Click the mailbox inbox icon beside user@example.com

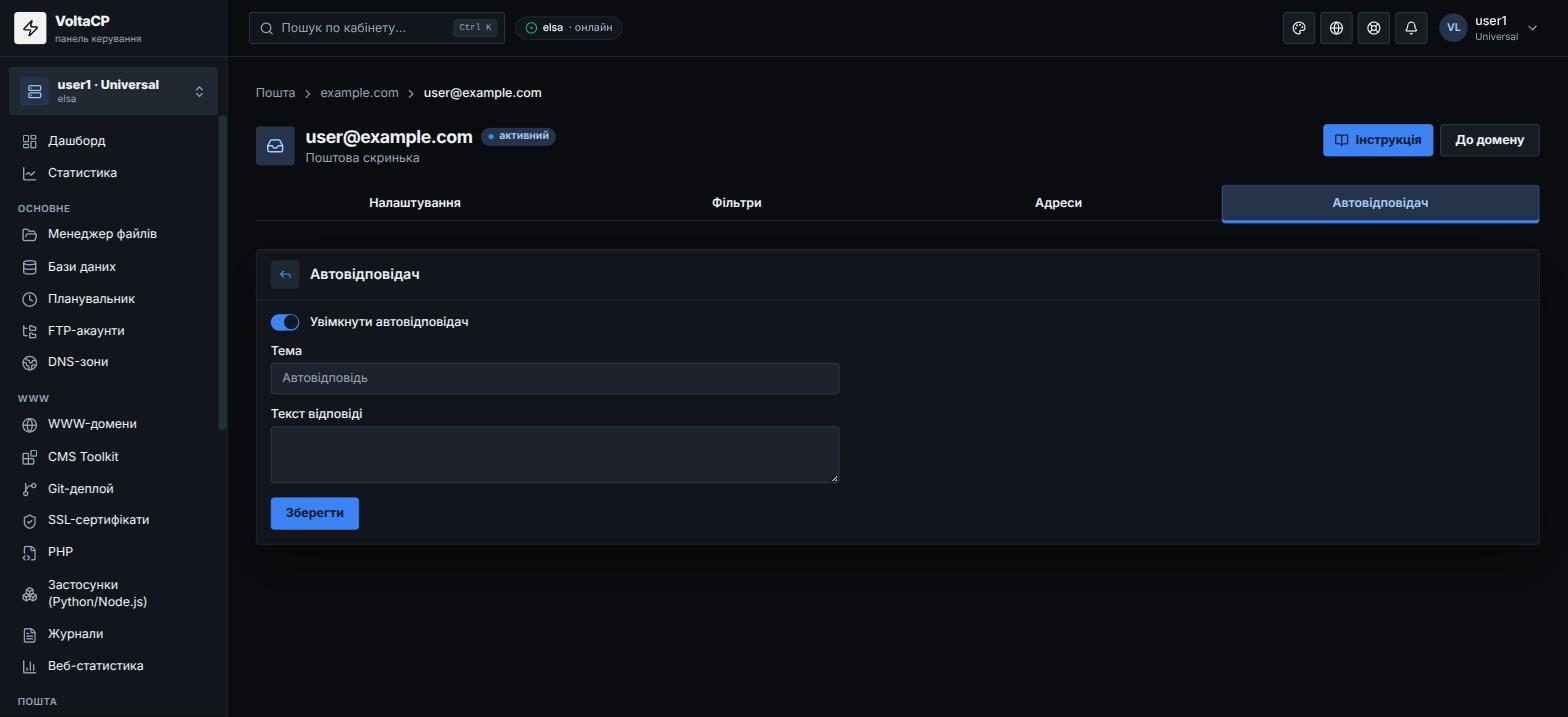[x=275, y=146]
